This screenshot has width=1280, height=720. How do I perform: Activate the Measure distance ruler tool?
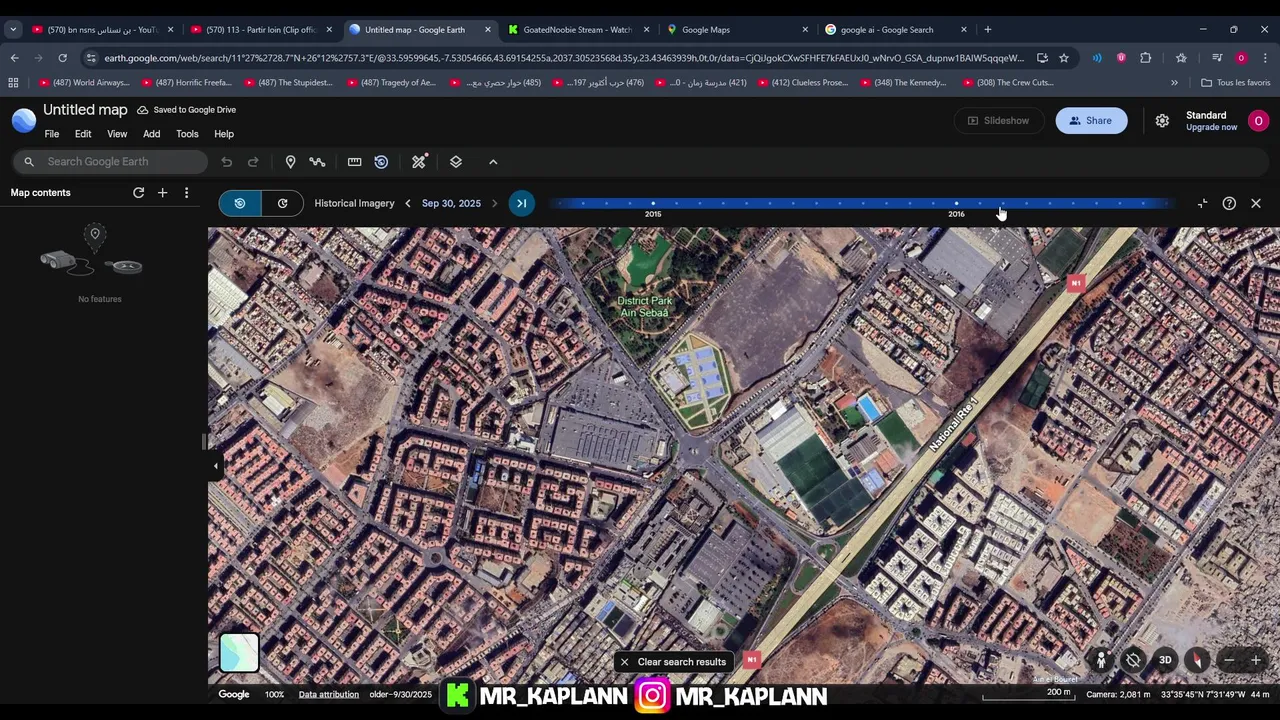(354, 162)
